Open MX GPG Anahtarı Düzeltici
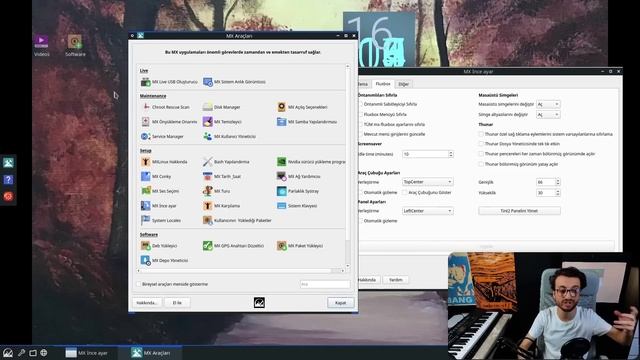This screenshot has width=640, height=360. [x=233, y=246]
